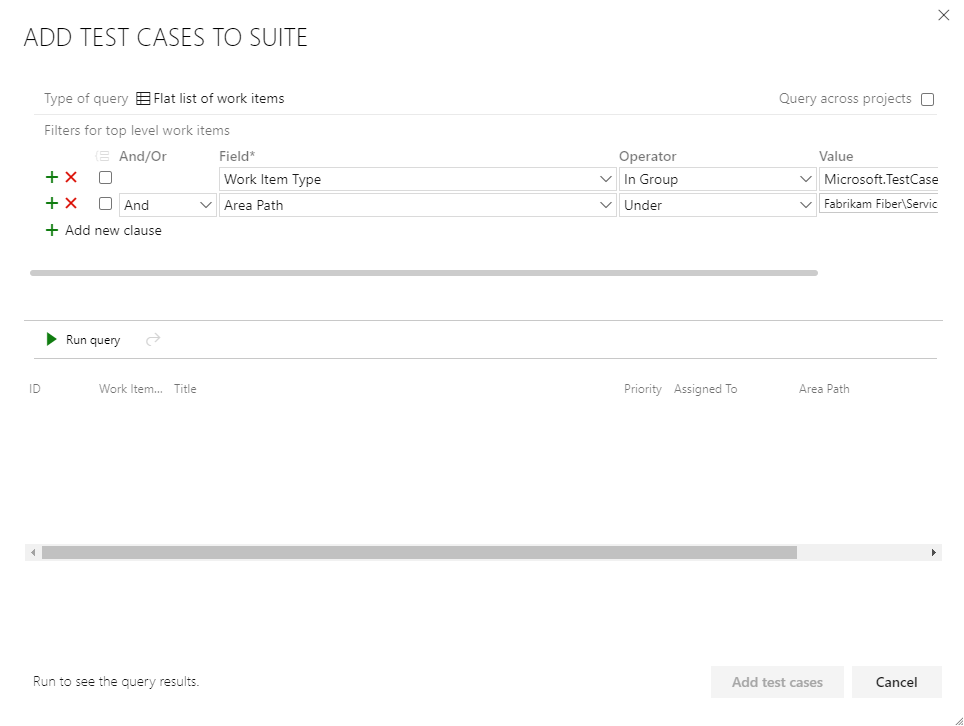Screen dimensions: 964x726
Task: Check the Area Path clause checkbox
Action: pyautogui.click(x=105, y=203)
